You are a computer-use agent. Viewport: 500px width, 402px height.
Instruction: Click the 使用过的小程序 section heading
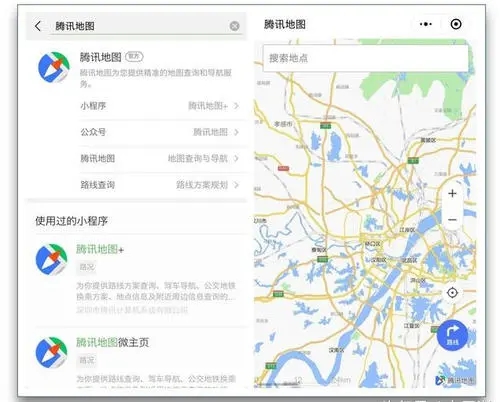pyautogui.click(x=71, y=221)
